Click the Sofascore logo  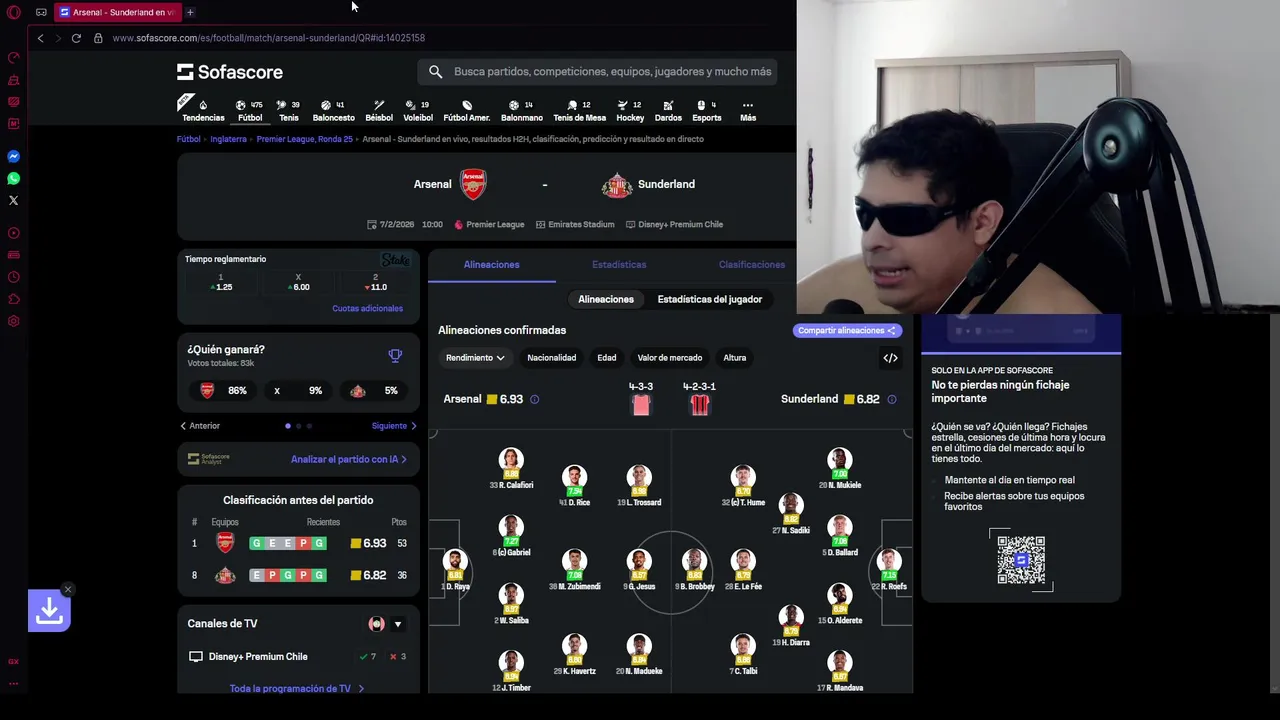230,72
